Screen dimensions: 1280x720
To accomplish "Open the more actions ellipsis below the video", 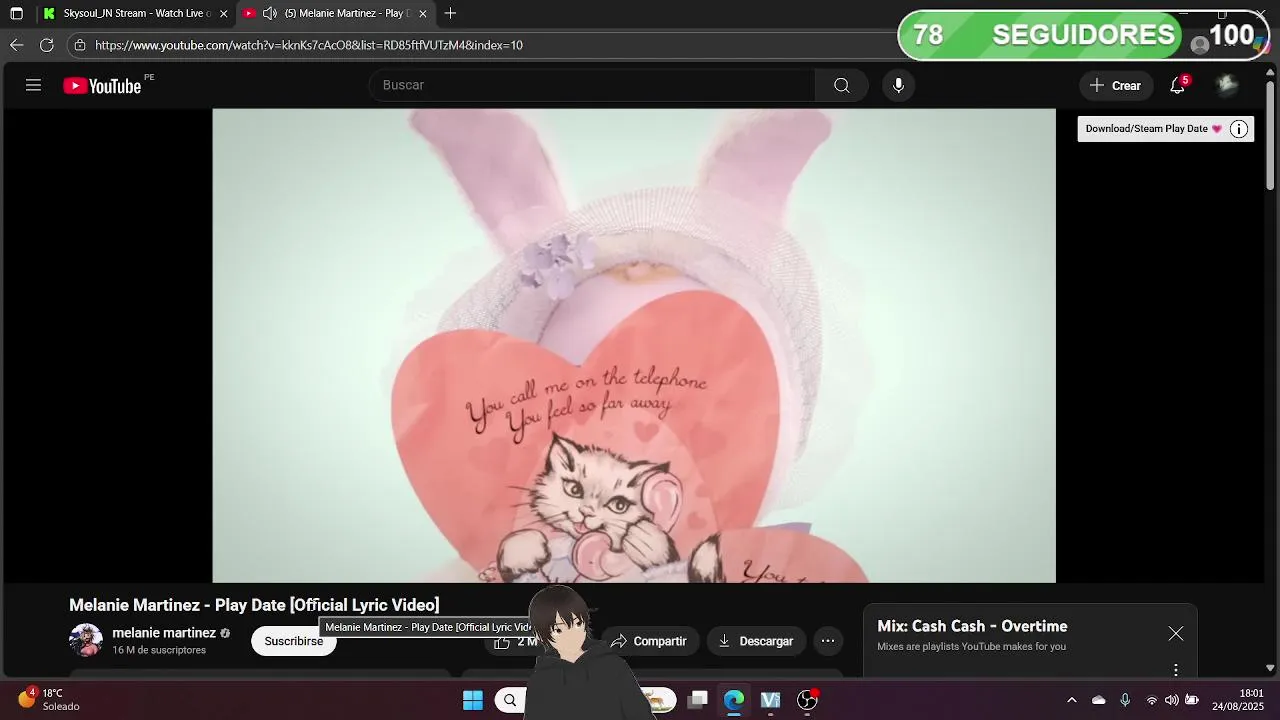I will (828, 641).
